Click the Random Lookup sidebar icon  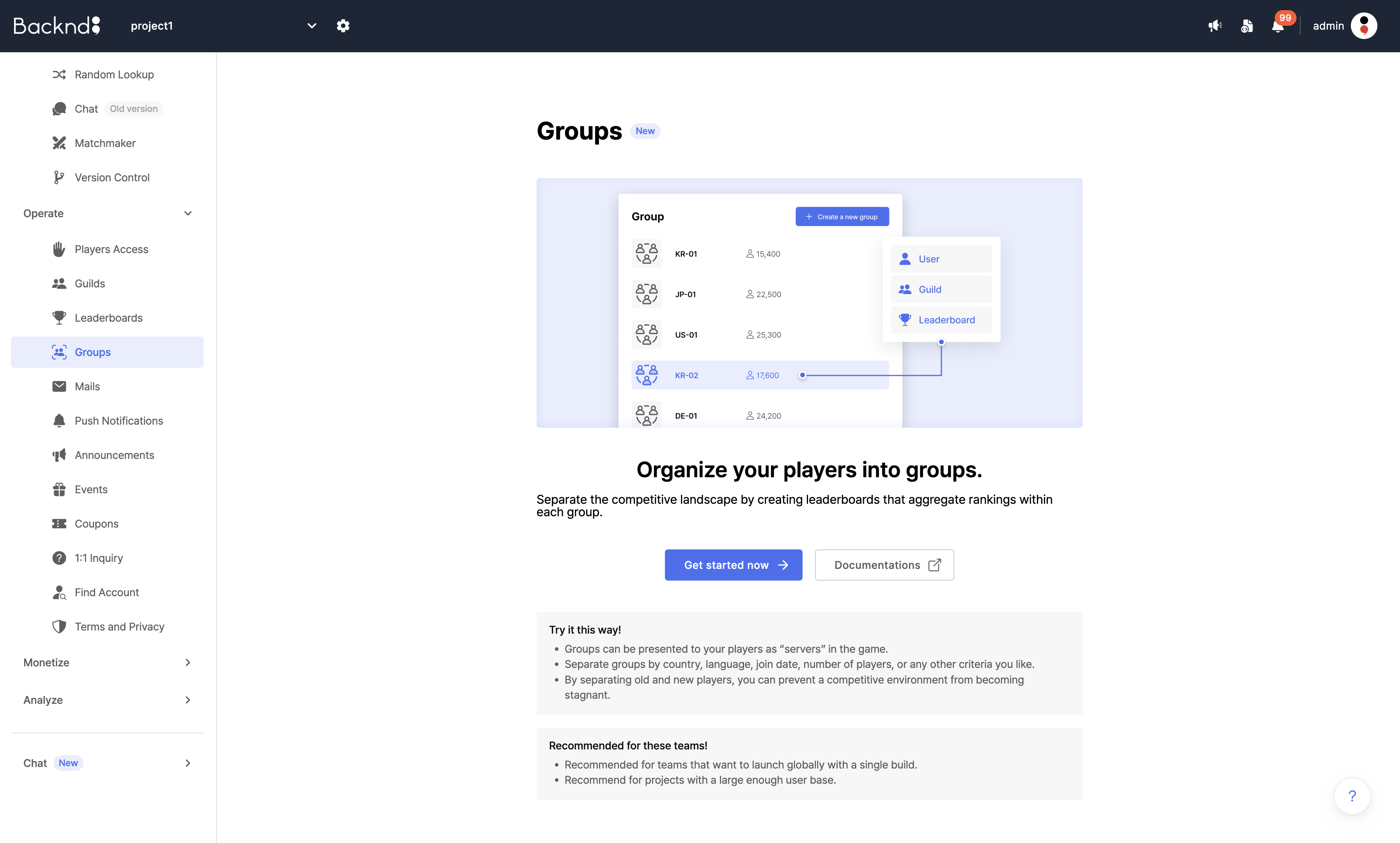click(x=59, y=74)
